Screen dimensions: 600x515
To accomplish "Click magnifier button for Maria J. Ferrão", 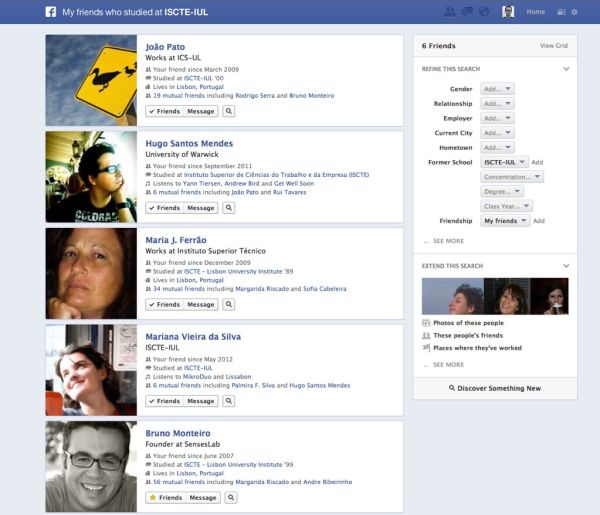I will [x=229, y=305].
